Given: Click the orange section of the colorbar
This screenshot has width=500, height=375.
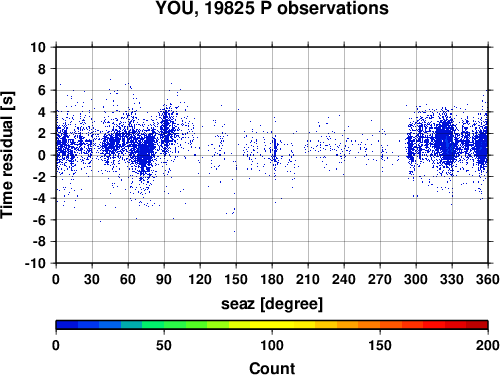Looking at the screenshot, I should tap(369, 325).
